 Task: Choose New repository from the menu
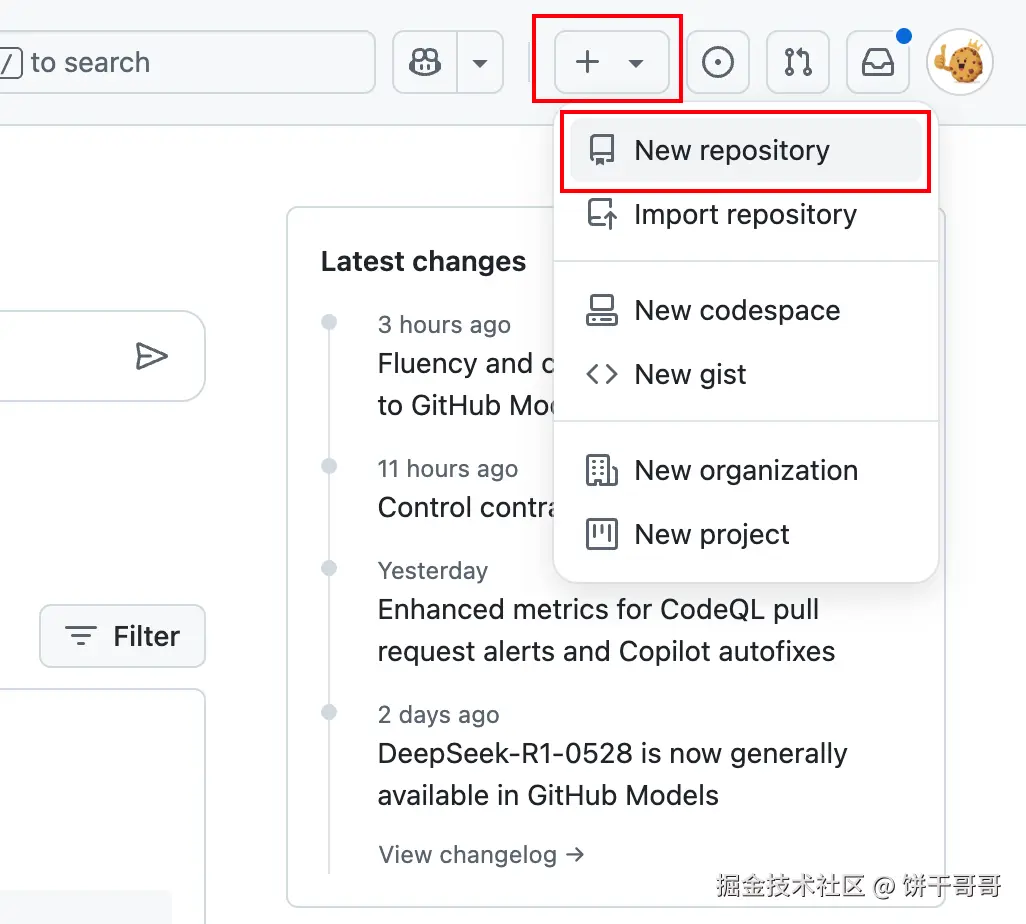coord(746,151)
